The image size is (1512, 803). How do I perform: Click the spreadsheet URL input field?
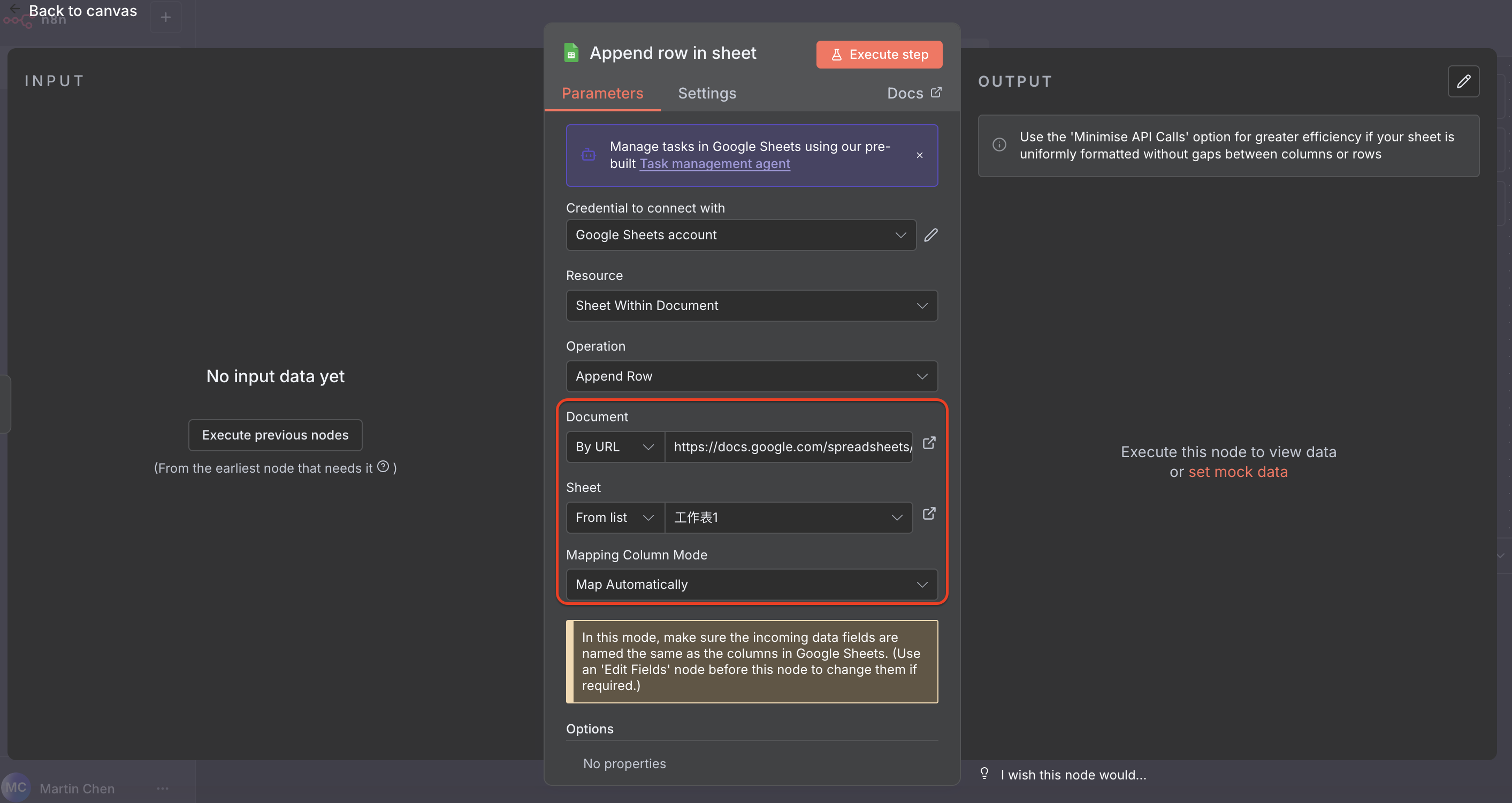pyautogui.click(x=788, y=447)
